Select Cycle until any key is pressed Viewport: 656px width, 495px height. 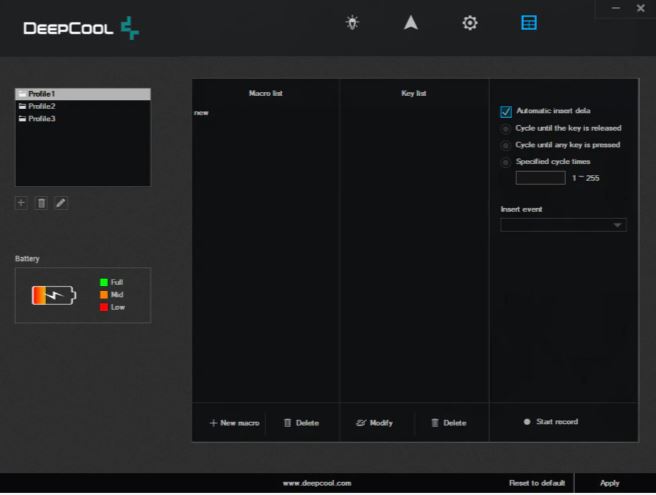506,145
